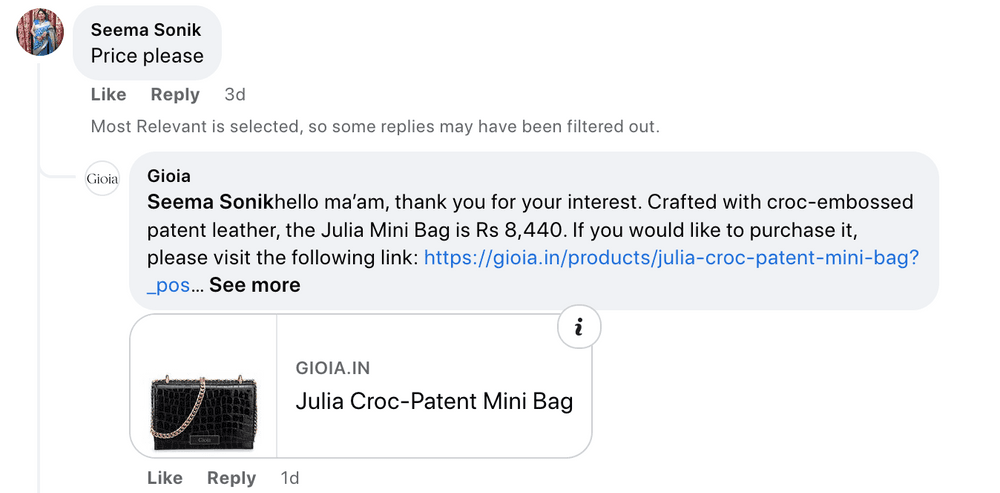
Task: Click the 'Price please' comment text
Action: (x=147, y=56)
